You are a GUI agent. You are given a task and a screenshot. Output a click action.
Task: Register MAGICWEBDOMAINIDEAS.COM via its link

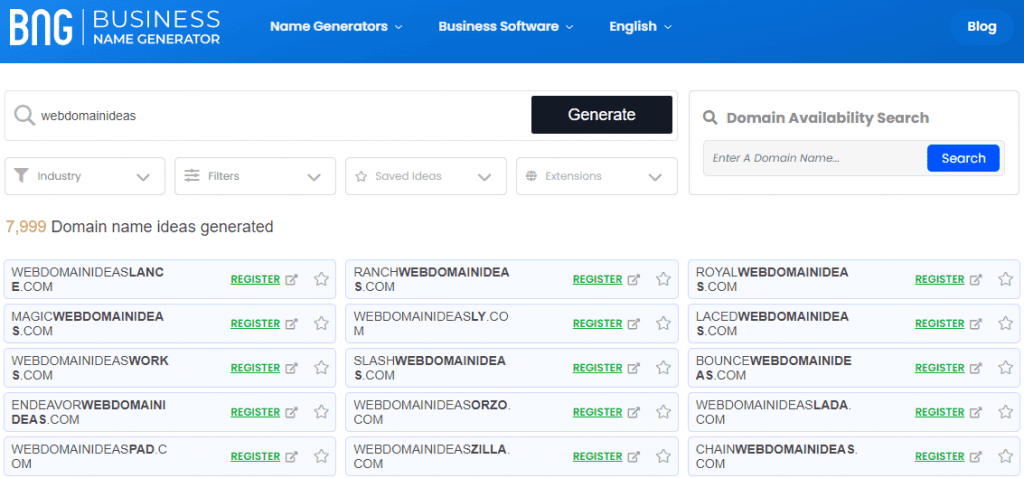tap(255, 324)
